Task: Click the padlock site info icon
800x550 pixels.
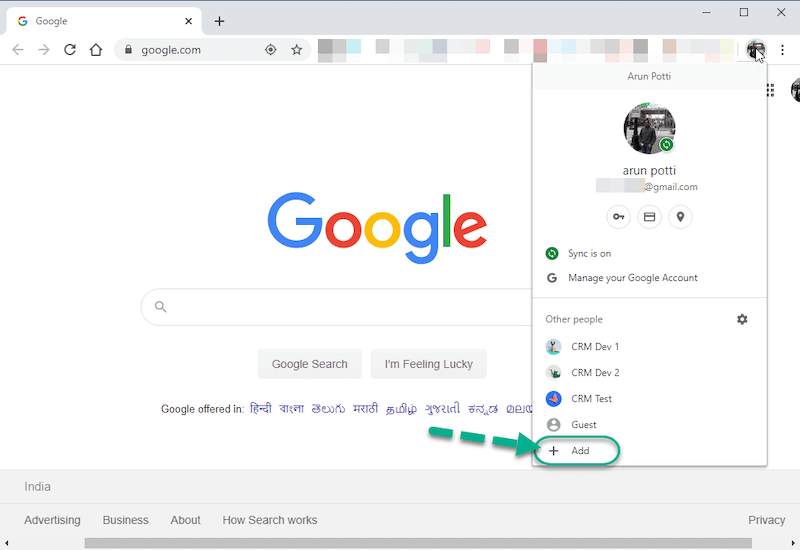Action: click(x=129, y=49)
